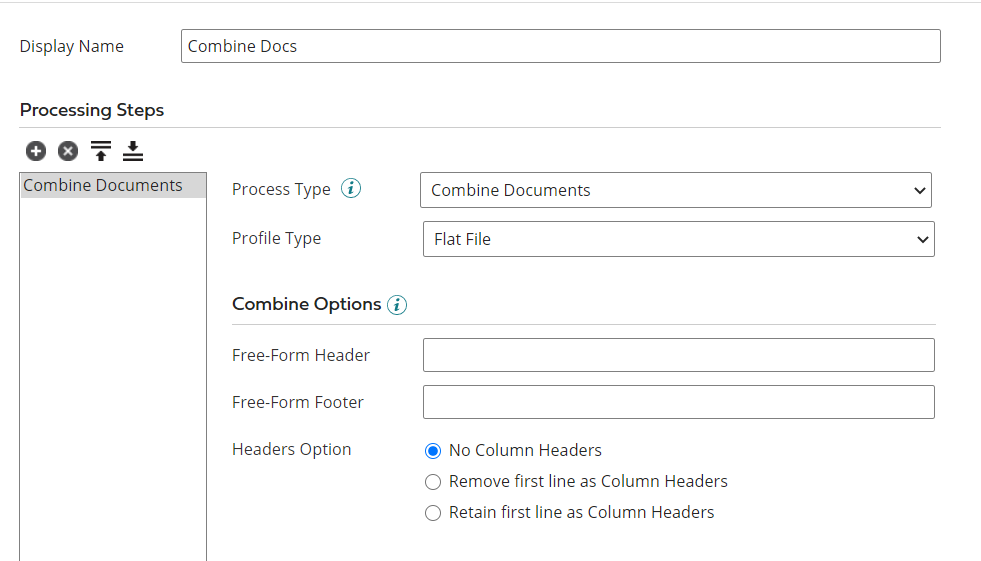Enable Retain first line as Column Headers
Viewport: 981px width, 561px height.
[x=433, y=513]
